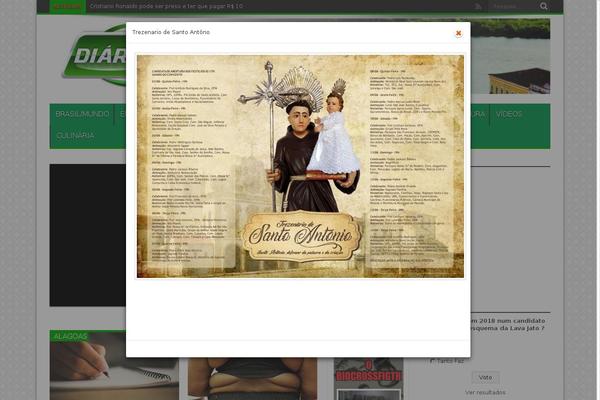Screen dimensions: 600x400
Task: Click the RSS feed icon in top bar
Action: tap(478, 6)
